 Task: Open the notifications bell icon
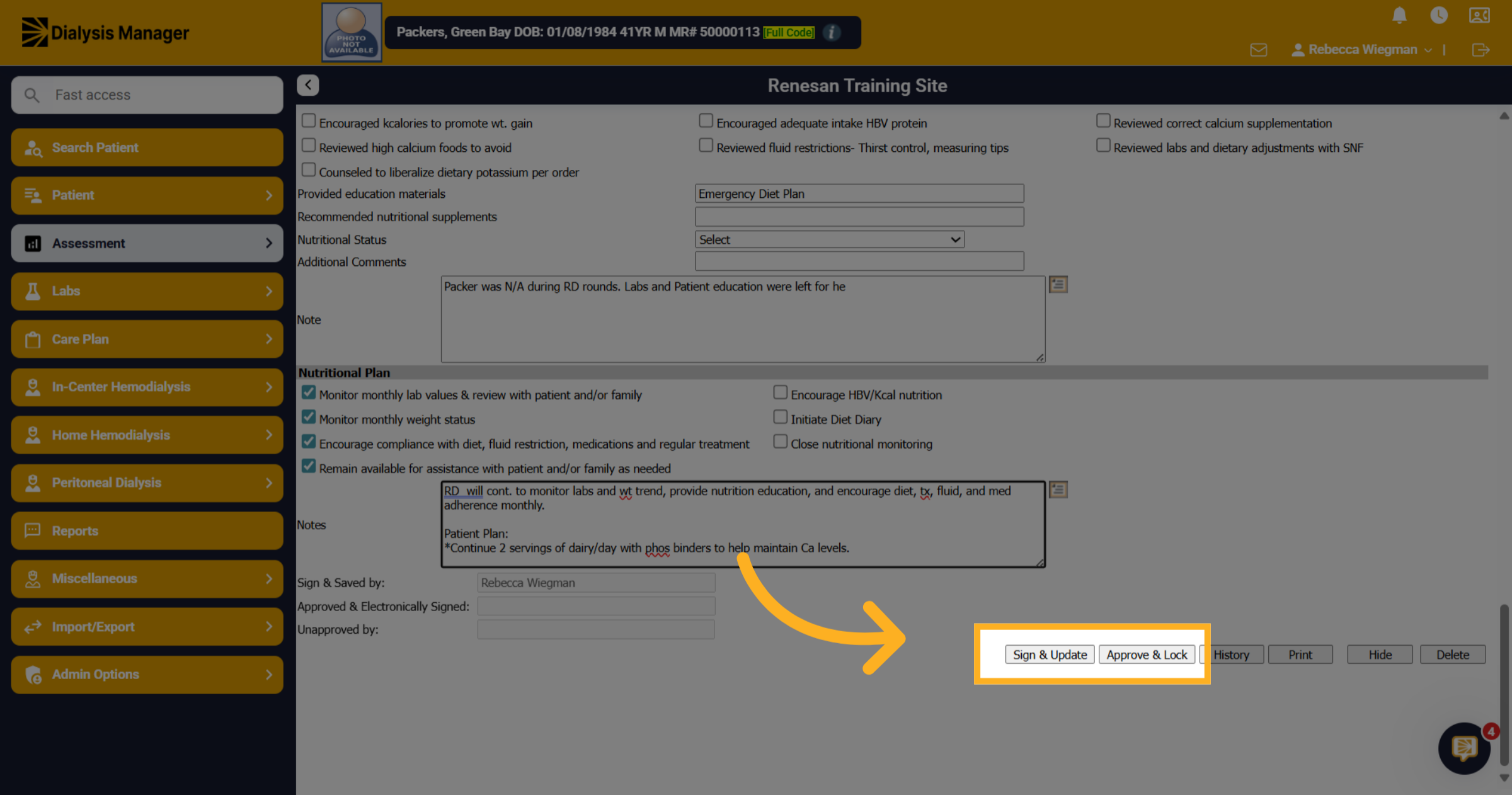click(x=1399, y=15)
